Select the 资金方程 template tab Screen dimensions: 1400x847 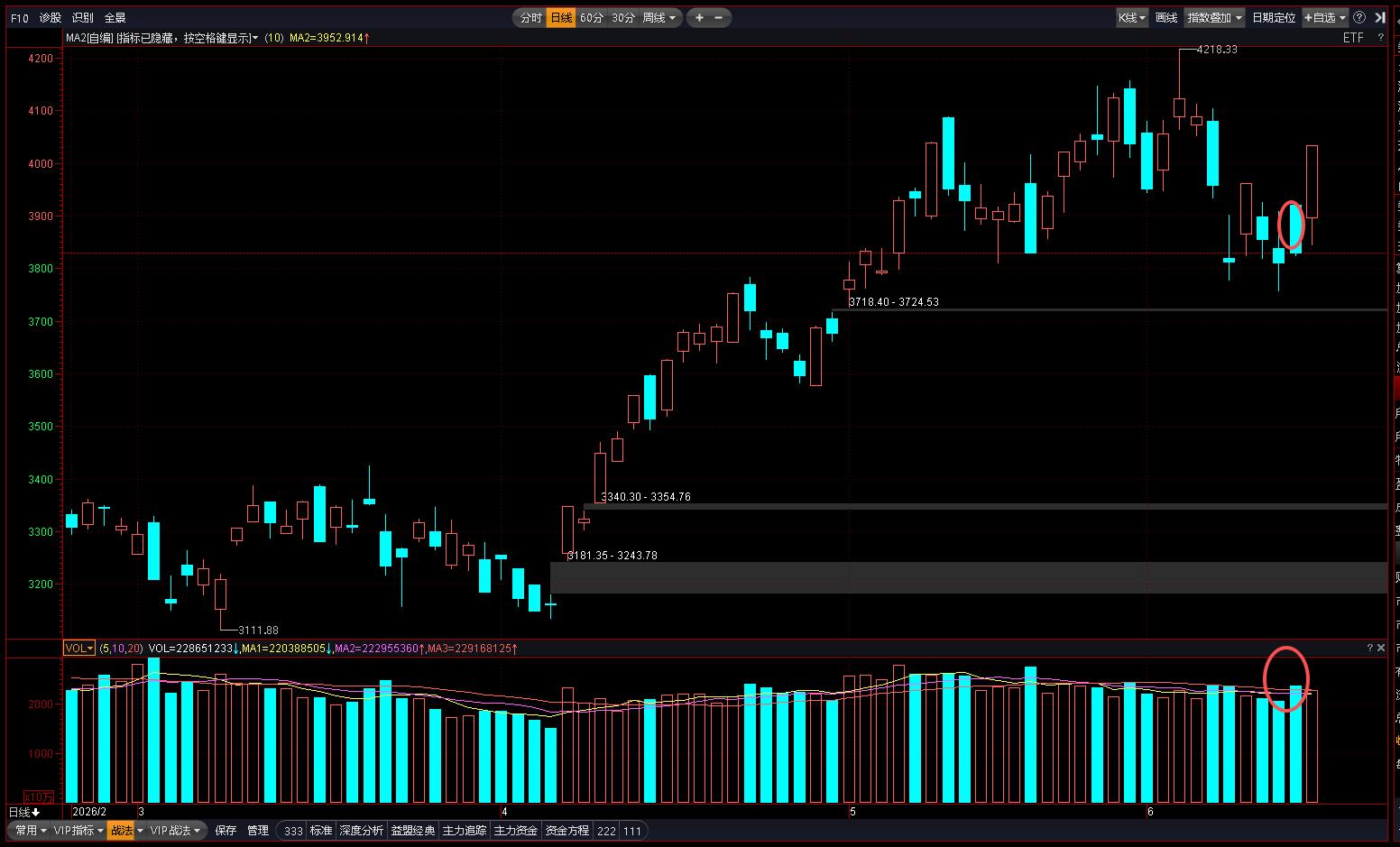coord(567,831)
